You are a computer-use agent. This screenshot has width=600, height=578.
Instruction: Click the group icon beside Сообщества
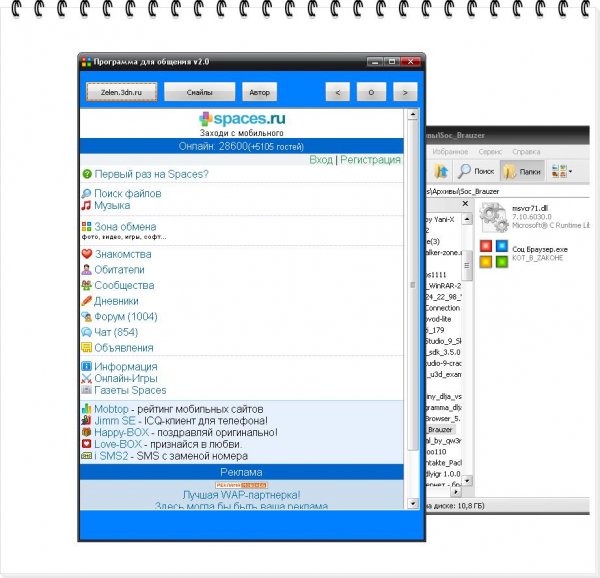click(x=86, y=285)
